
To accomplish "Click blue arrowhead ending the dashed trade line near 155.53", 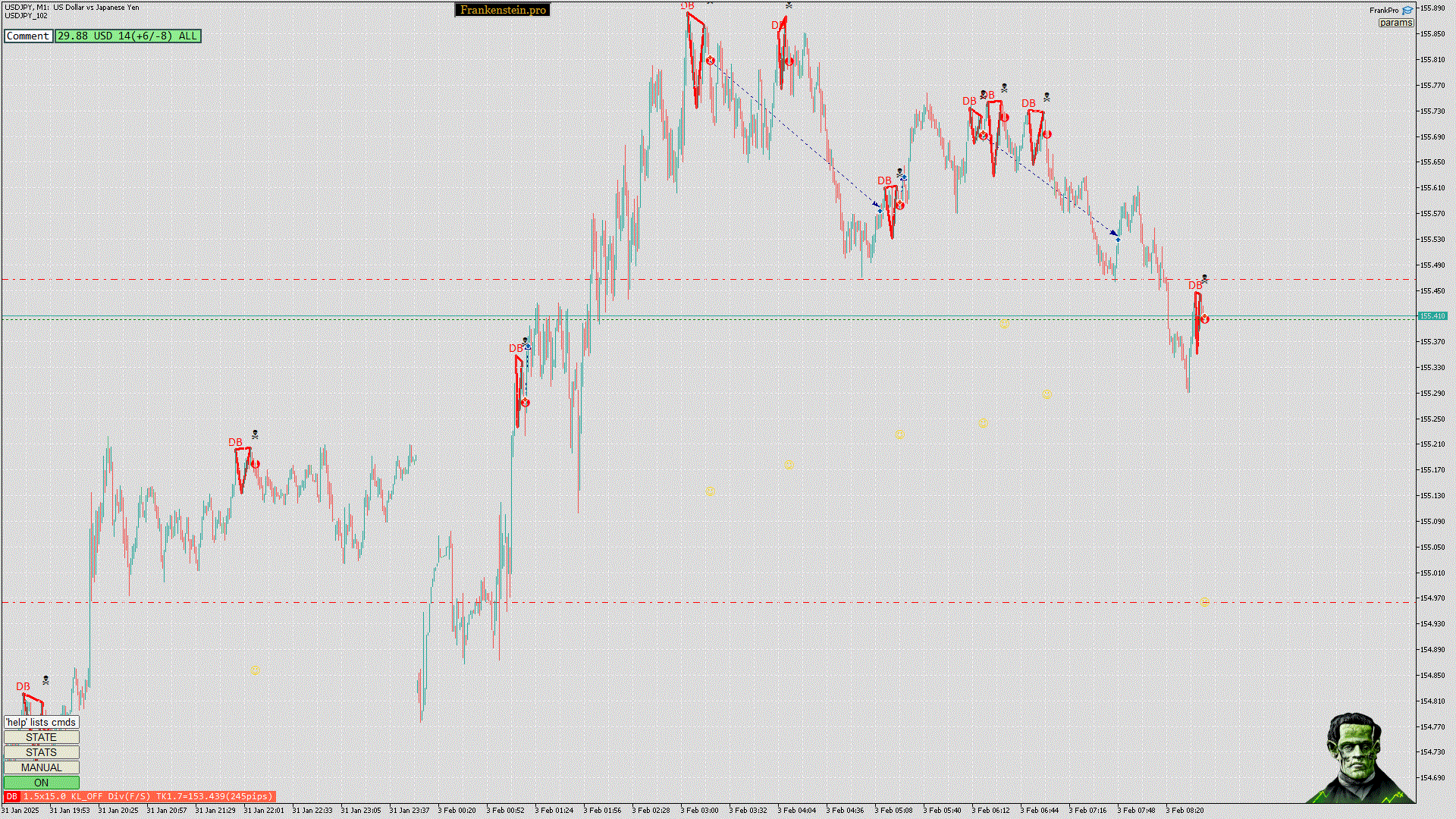I will pos(1116,234).
